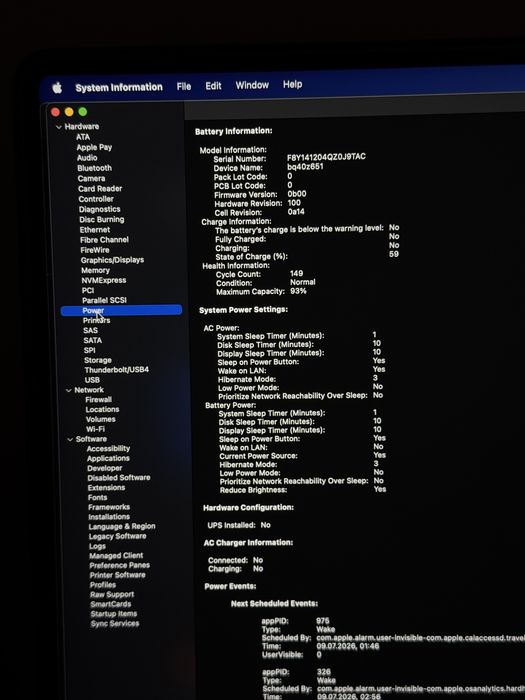Image resolution: width=525 pixels, height=700 pixels.
Task: Select Startup Items in the sidebar
Action: 114,614
